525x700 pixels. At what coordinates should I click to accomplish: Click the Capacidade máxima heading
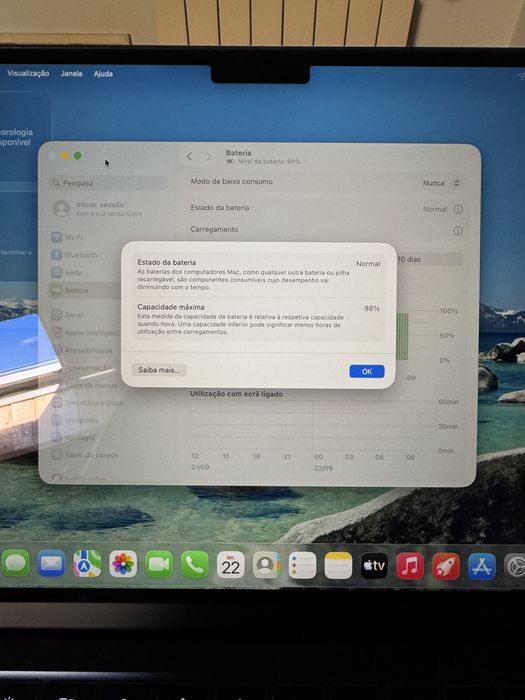[x=171, y=307]
